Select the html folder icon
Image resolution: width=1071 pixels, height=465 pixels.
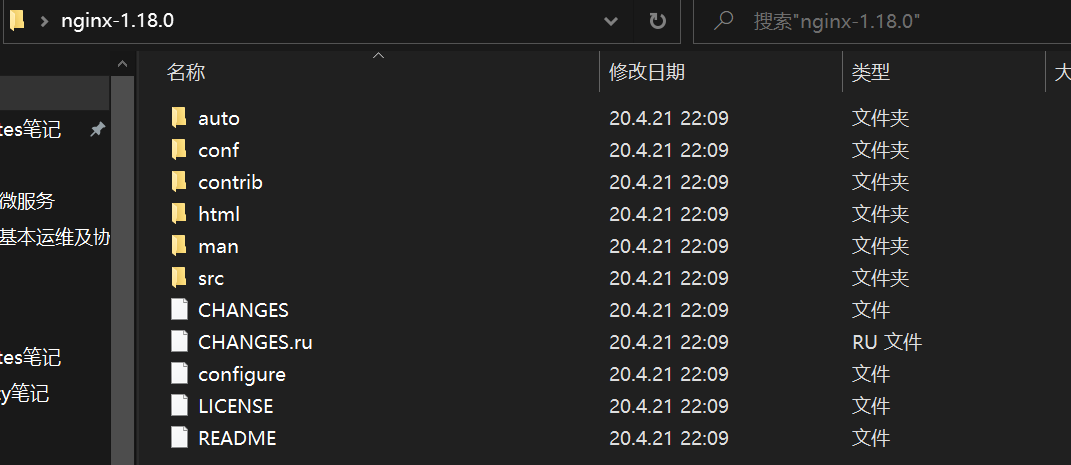click(x=179, y=214)
